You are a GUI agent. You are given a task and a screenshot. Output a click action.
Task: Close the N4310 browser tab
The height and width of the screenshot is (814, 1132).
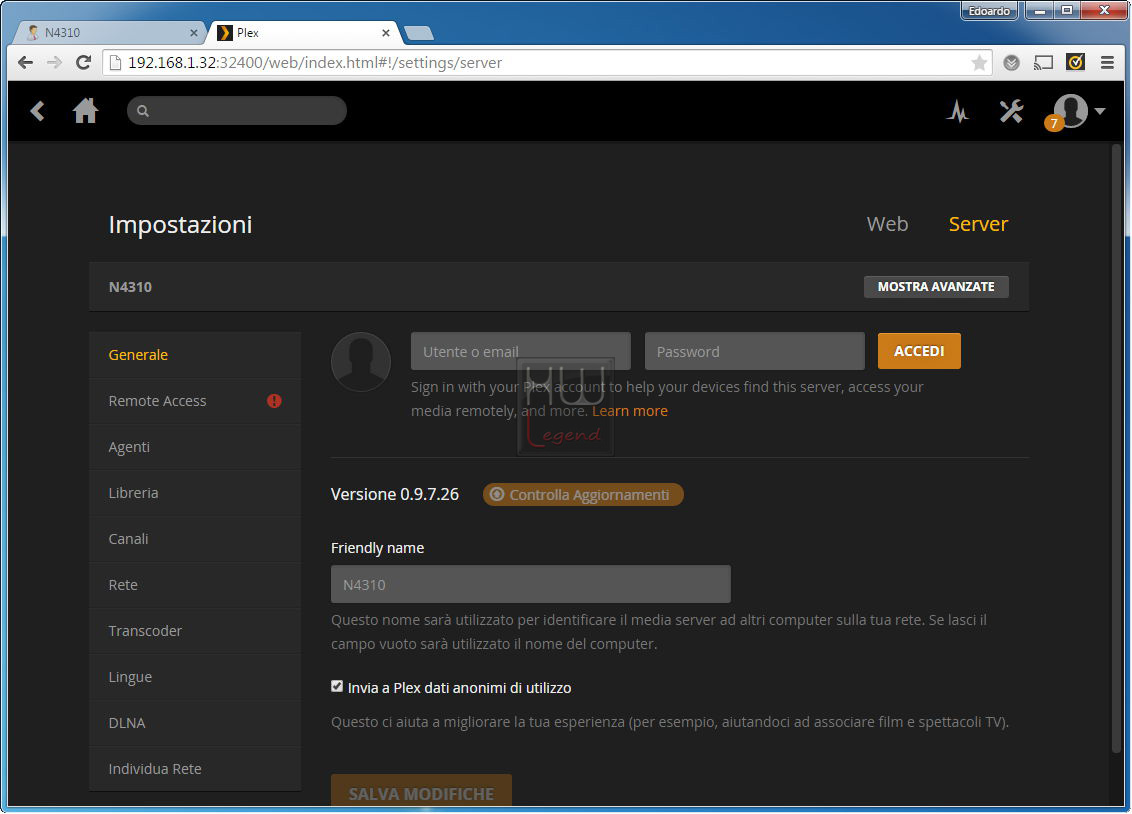193,32
